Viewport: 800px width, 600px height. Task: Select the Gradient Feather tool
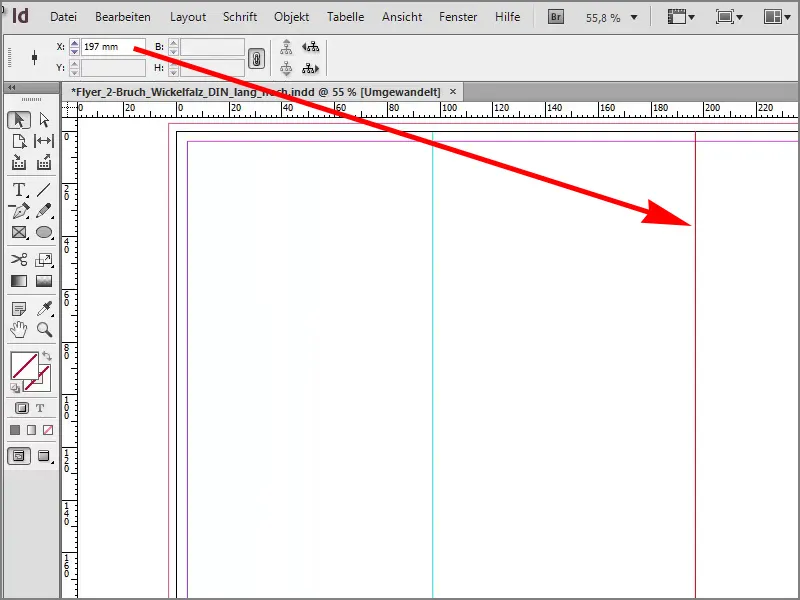tap(44, 281)
